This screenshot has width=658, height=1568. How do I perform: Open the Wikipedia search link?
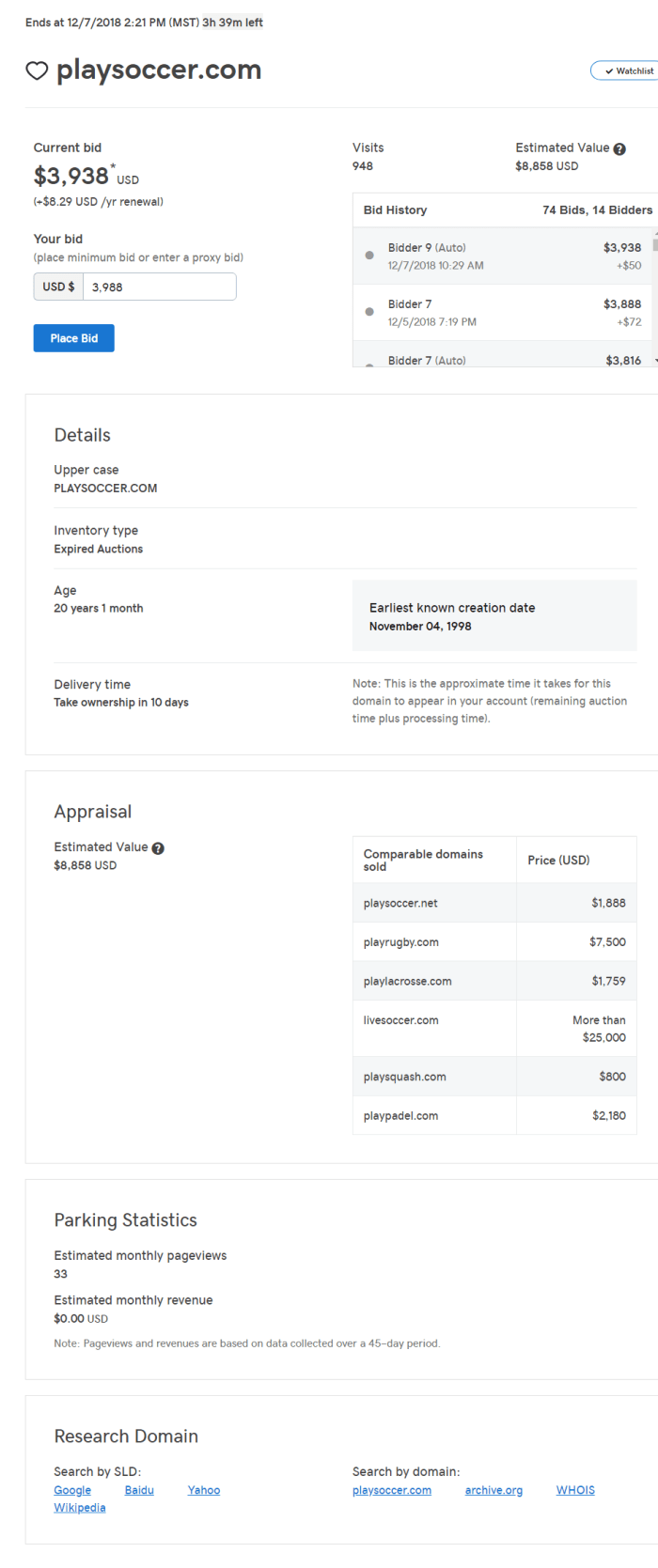(x=80, y=1508)
